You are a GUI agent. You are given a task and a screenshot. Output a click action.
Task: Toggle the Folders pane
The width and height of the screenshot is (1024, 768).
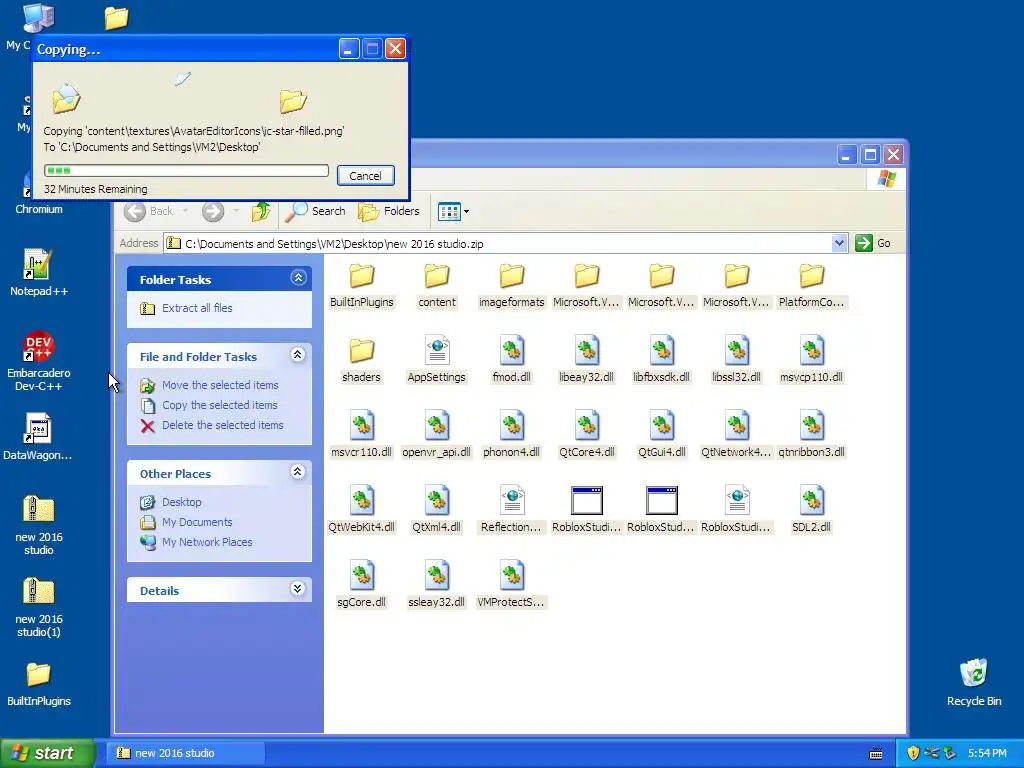pos(389,211)
